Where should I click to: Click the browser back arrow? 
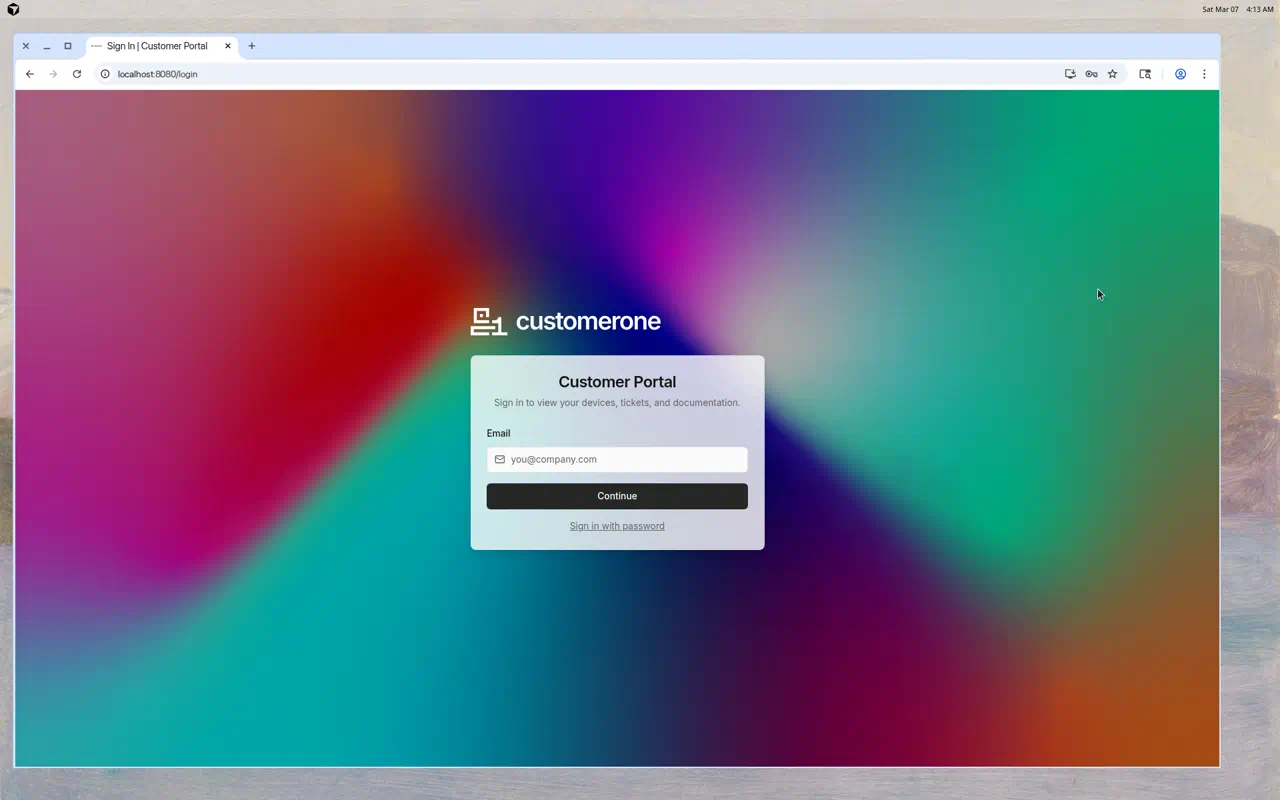(30, 74)
